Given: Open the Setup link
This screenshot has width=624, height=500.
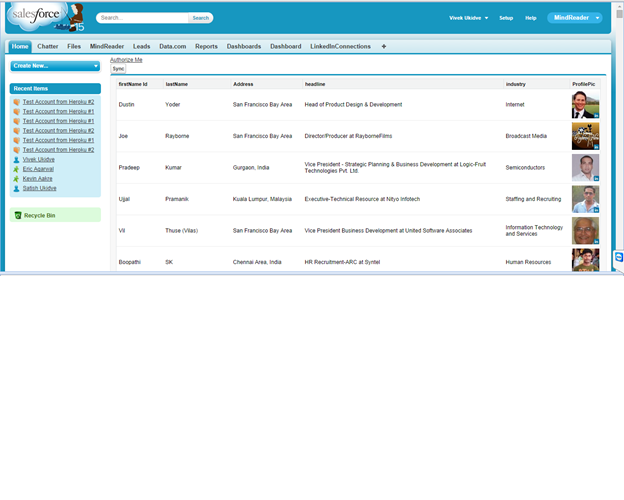Looking at the screenshot, I should (x=506, y=18).
